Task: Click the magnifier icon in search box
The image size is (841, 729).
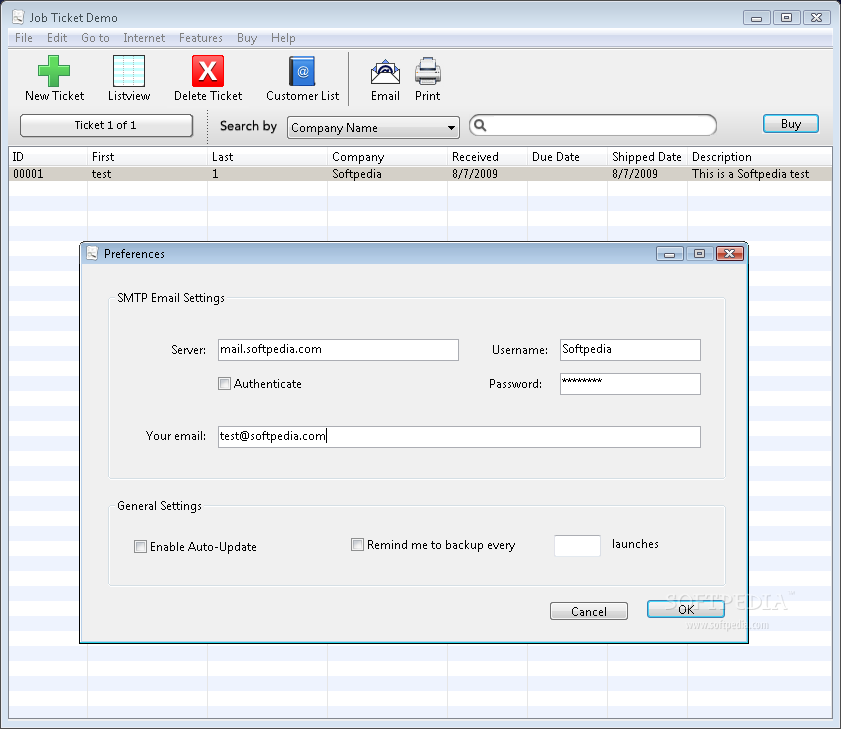Action: (480, 126)
